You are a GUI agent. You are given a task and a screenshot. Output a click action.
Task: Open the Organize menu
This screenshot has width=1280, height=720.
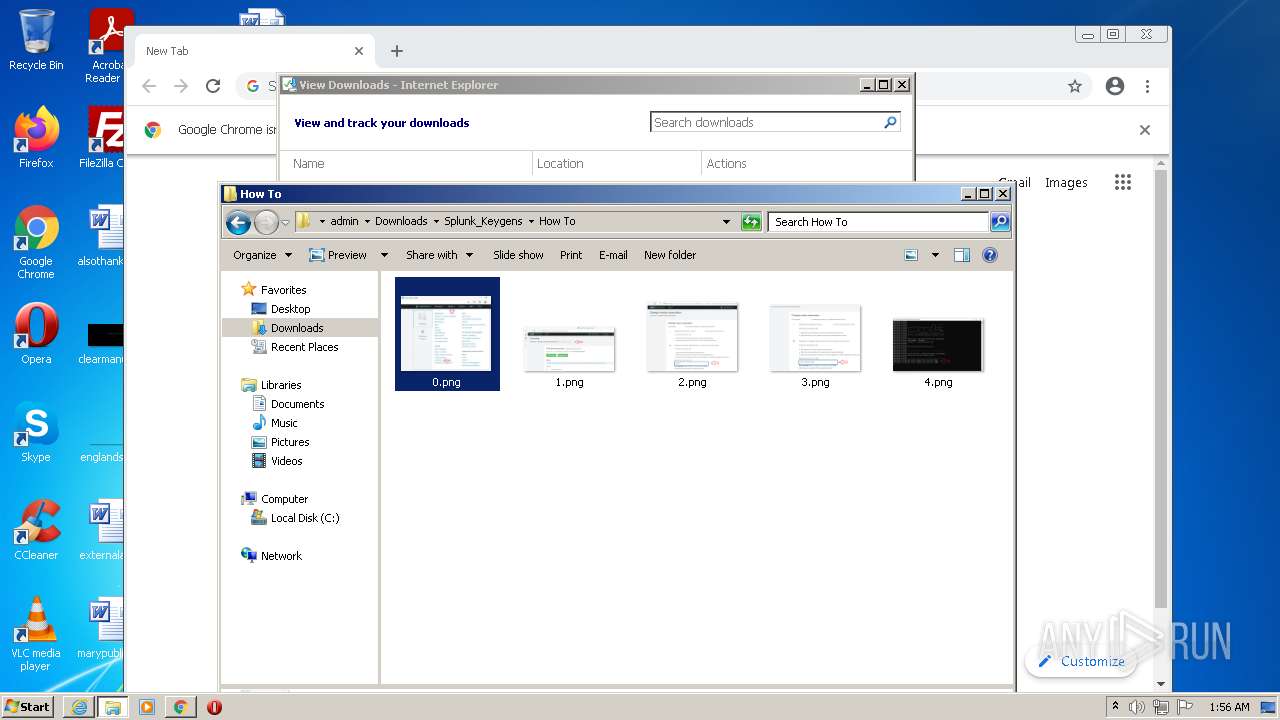tap(262, 255)
